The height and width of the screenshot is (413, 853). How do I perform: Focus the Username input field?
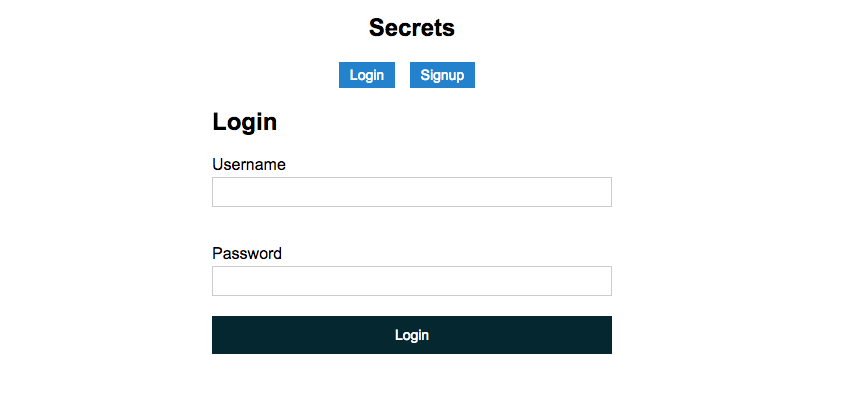pyautogui.click(x=411, y=192)
